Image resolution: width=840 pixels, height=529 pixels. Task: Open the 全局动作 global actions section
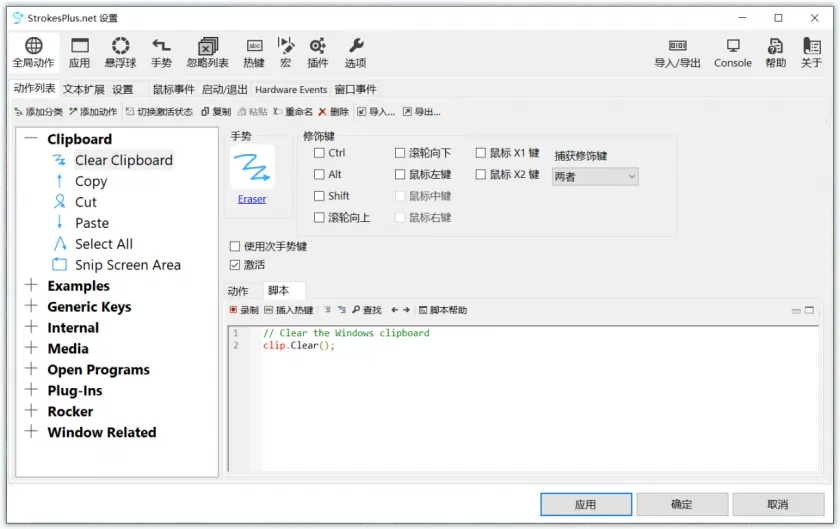pos(33,53)
